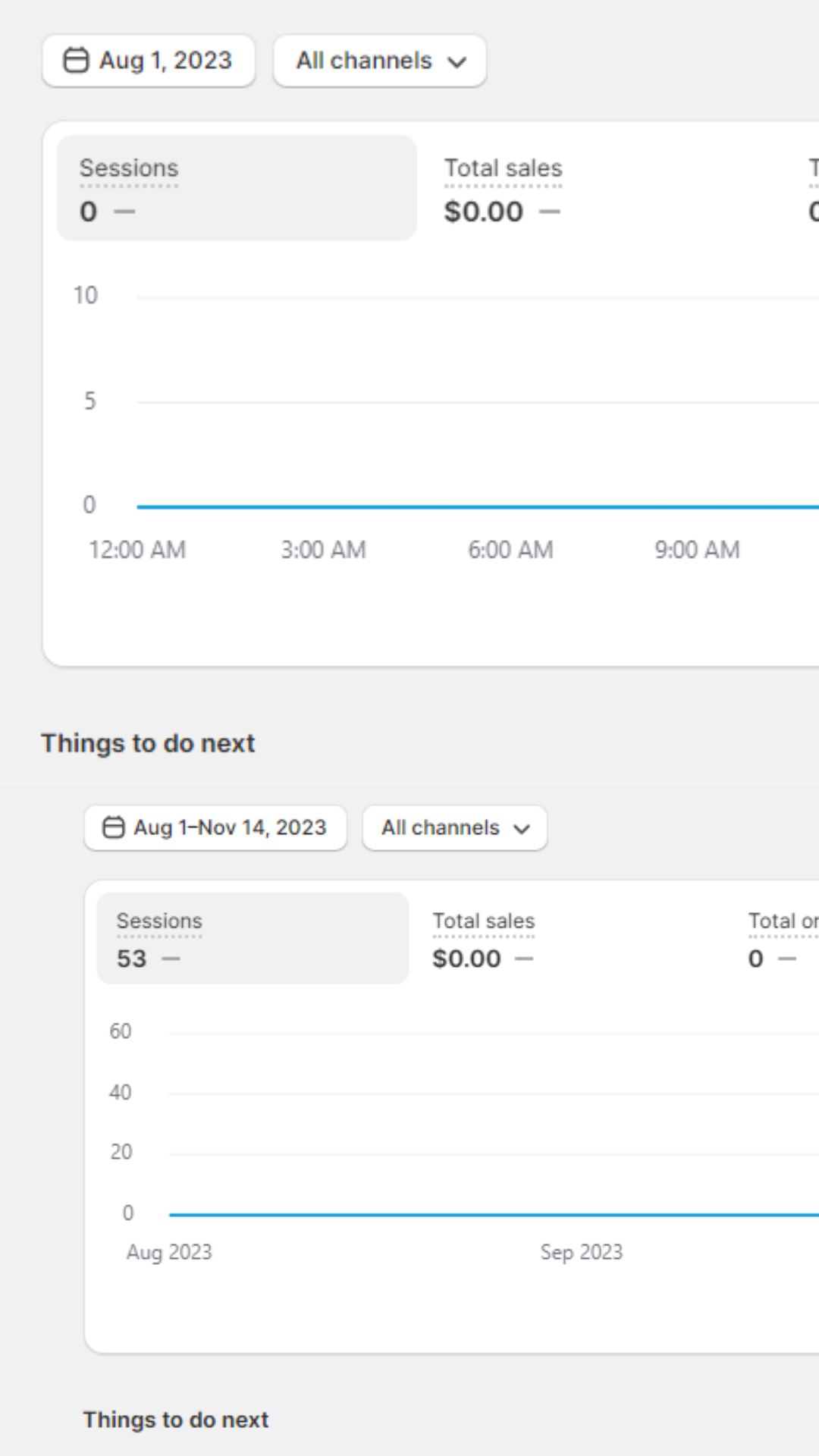This screenshot has height=1456, width=819.
Task: Click trend dash beside lower Total sales $0.00
Action: coord(524,959)
